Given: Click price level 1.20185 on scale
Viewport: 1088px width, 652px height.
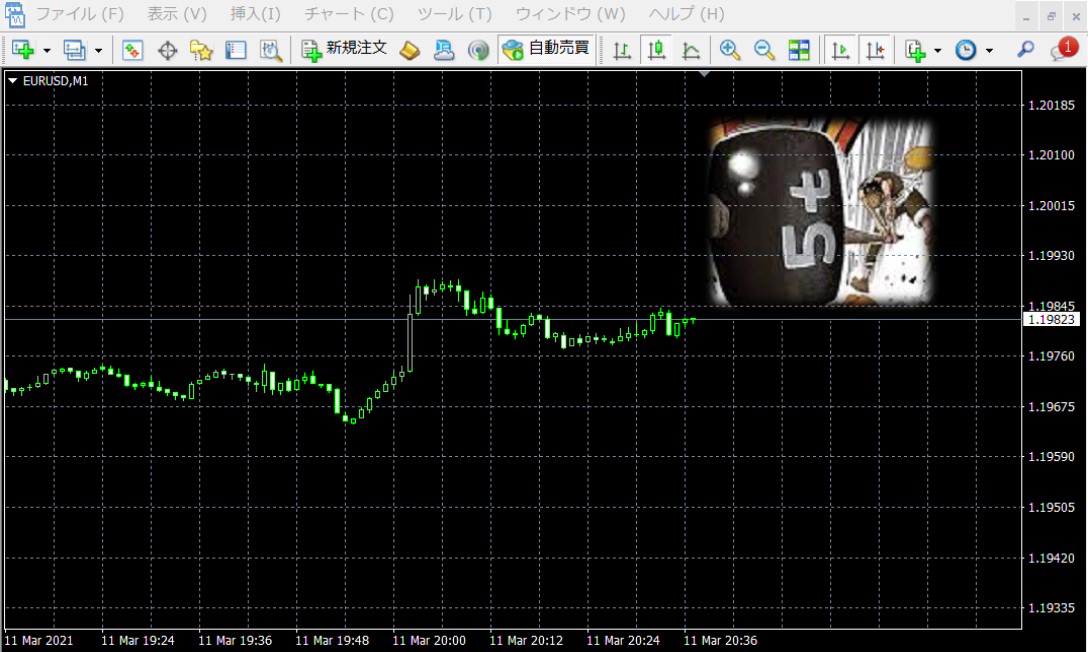Looking at the screenshot, I should (1051, 105).
